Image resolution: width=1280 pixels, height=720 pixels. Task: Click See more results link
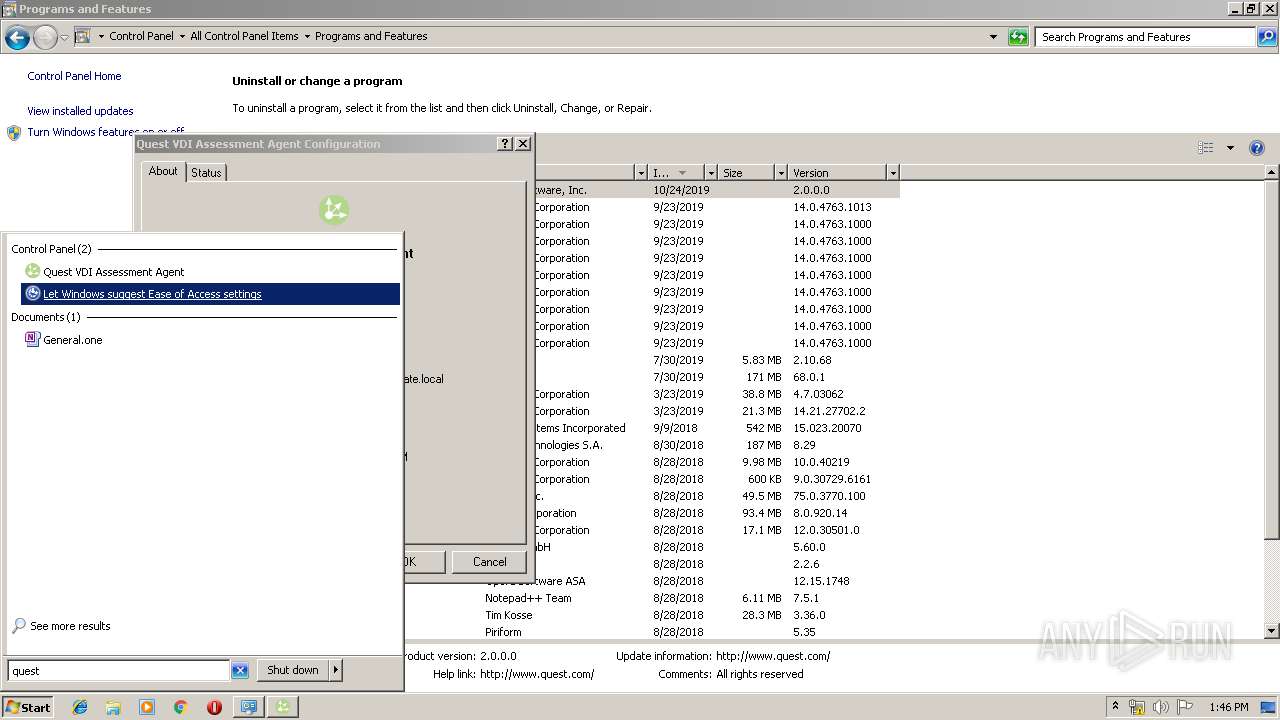point(70,626)
